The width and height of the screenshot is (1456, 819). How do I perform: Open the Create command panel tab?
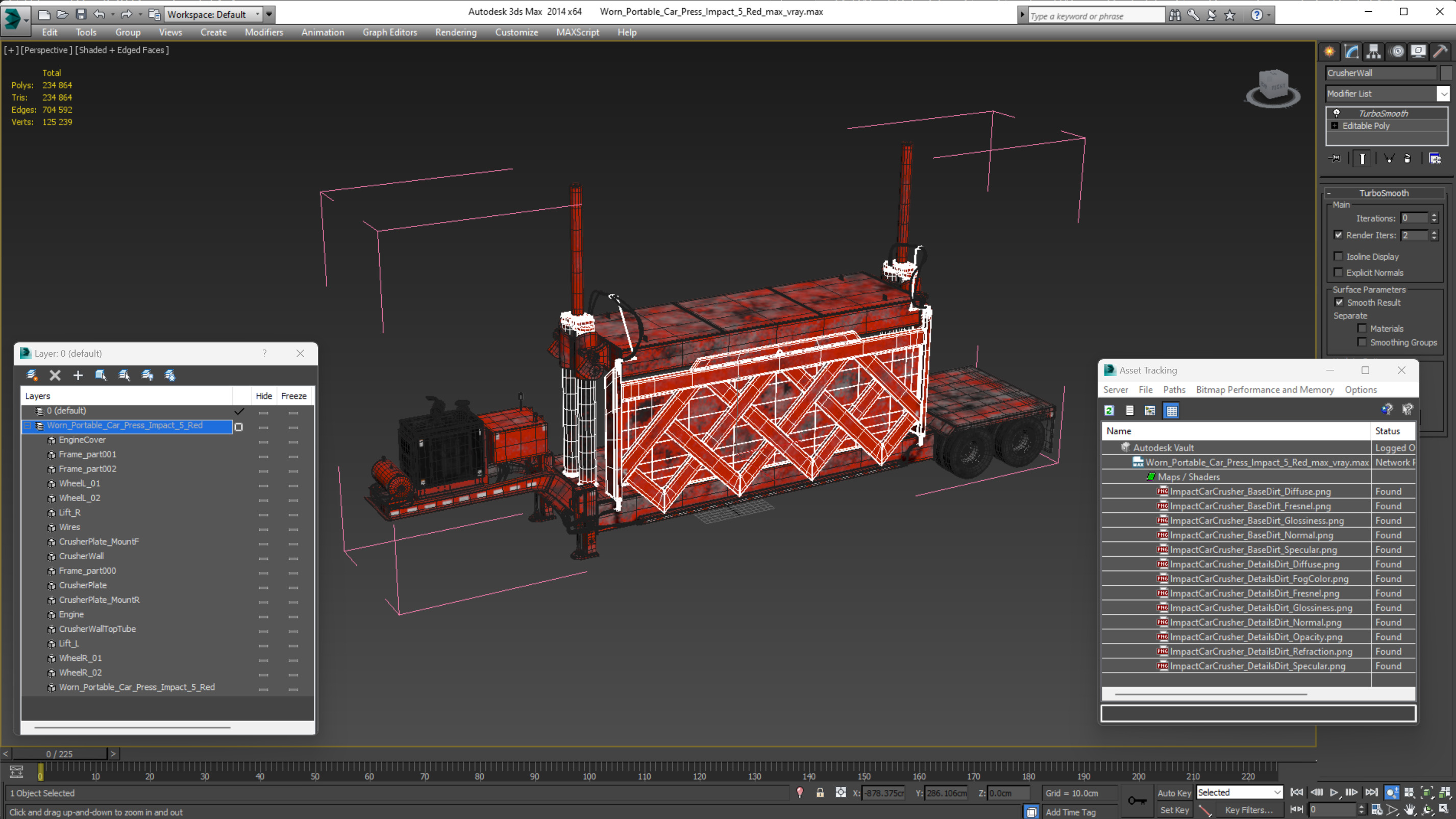click(x=1329, y=52)
